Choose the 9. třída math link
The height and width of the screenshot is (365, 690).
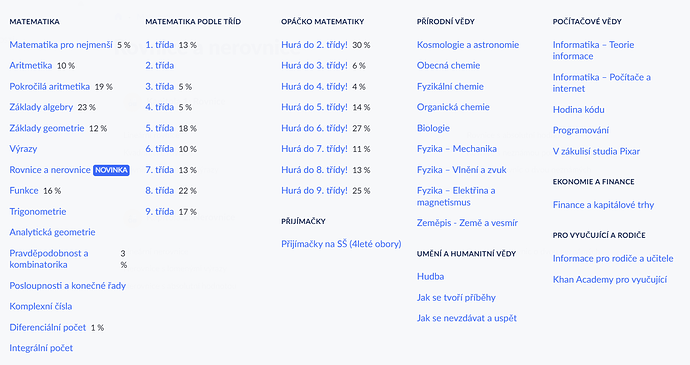[160, 212]
